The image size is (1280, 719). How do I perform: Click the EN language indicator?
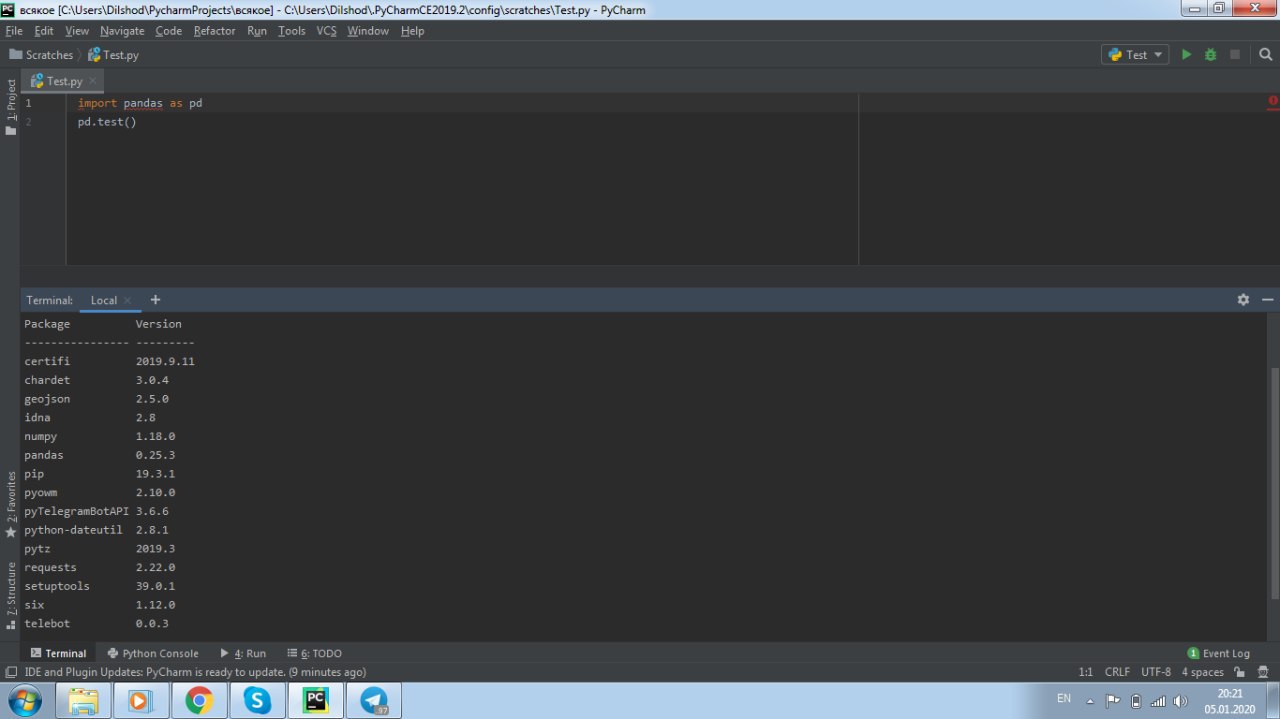pyautogui.click(x=1063, y=698)
